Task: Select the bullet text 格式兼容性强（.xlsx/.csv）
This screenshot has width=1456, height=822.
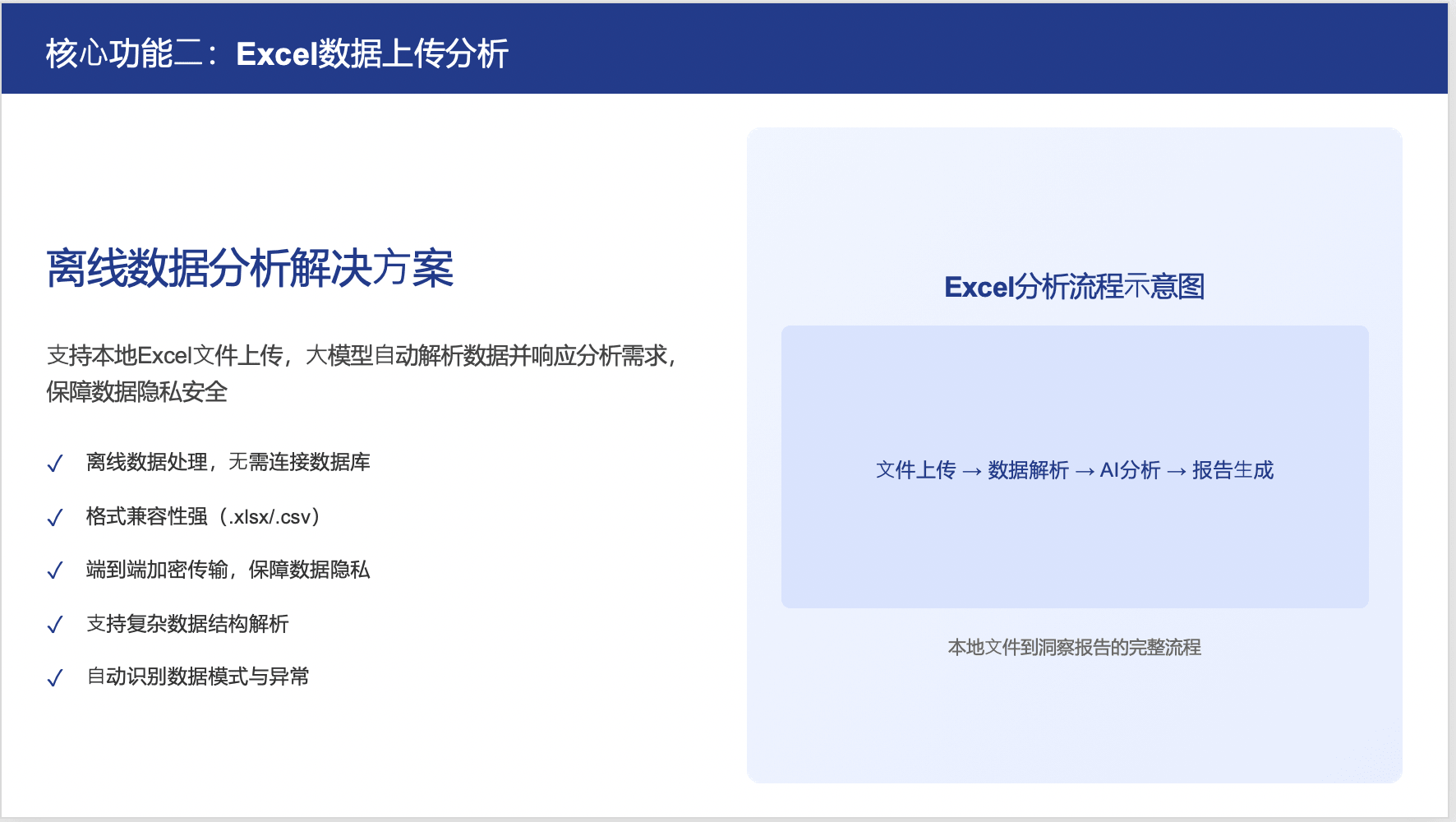Action: 203,516
